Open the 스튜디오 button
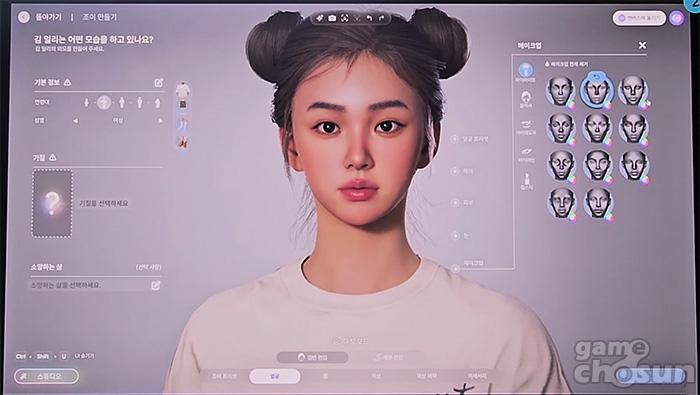Screen dimensions: 700x395 (46, 376)
